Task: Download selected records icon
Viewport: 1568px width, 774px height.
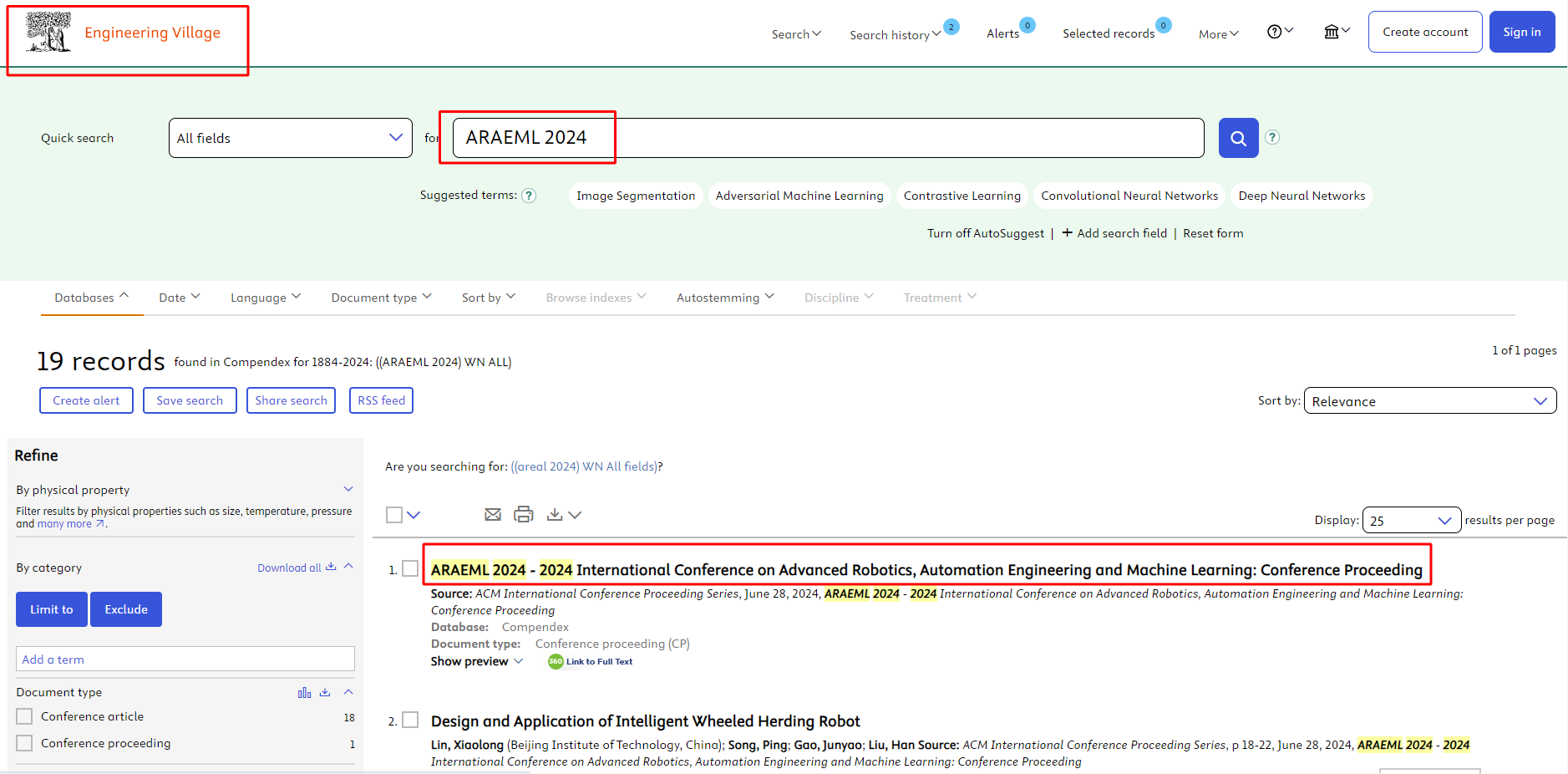Action: pyautogui.click(x=554, y=515)
